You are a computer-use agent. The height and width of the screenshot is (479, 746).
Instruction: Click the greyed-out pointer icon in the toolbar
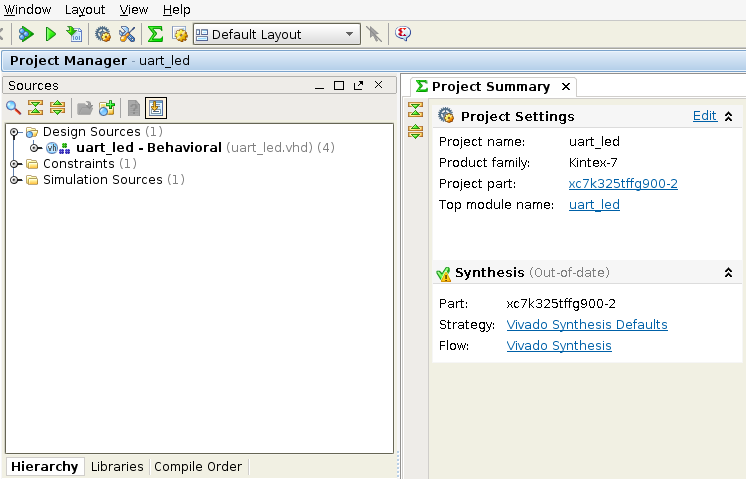pos(374,34)
